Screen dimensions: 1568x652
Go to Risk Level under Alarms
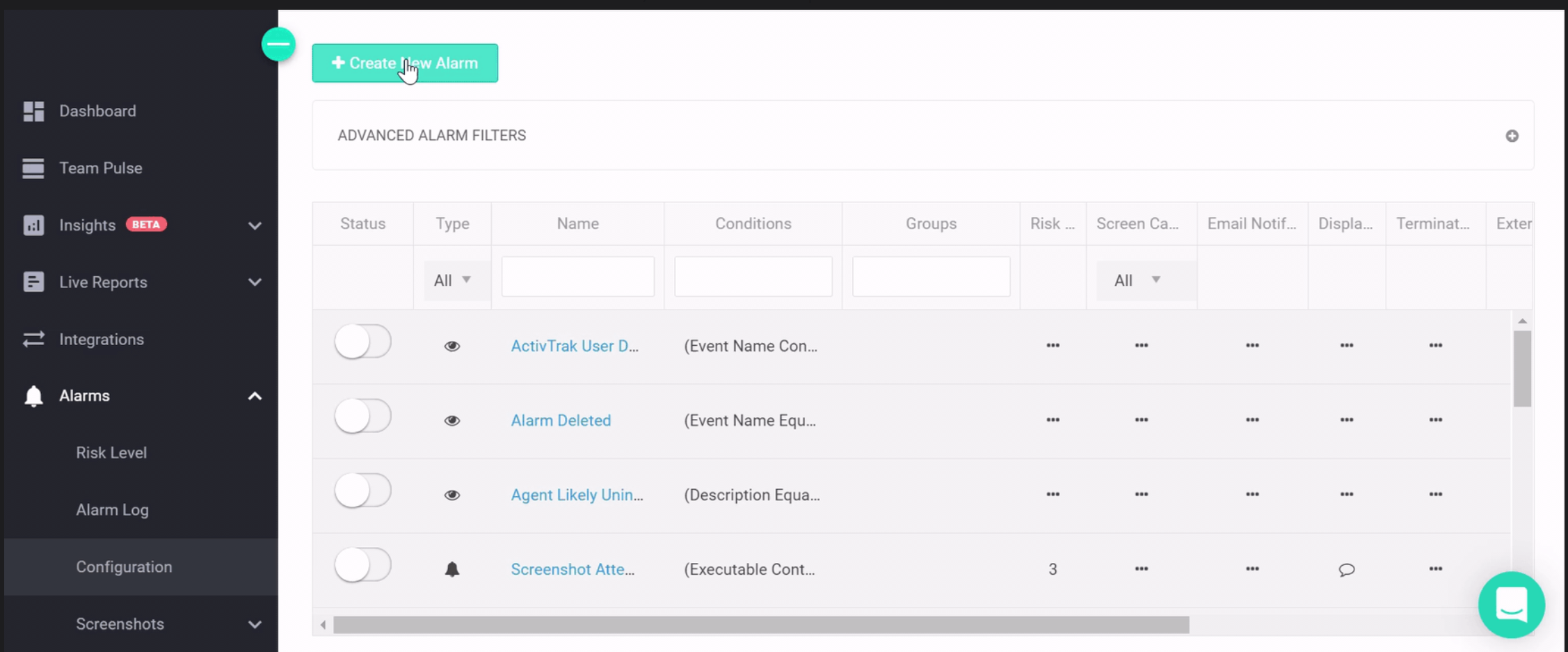(111, 453)
